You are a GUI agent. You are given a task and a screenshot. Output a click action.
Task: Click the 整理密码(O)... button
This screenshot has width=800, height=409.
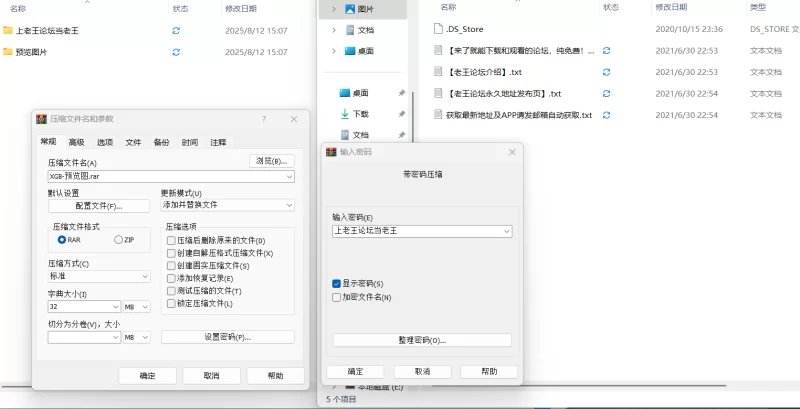click(x=422, y=340)
